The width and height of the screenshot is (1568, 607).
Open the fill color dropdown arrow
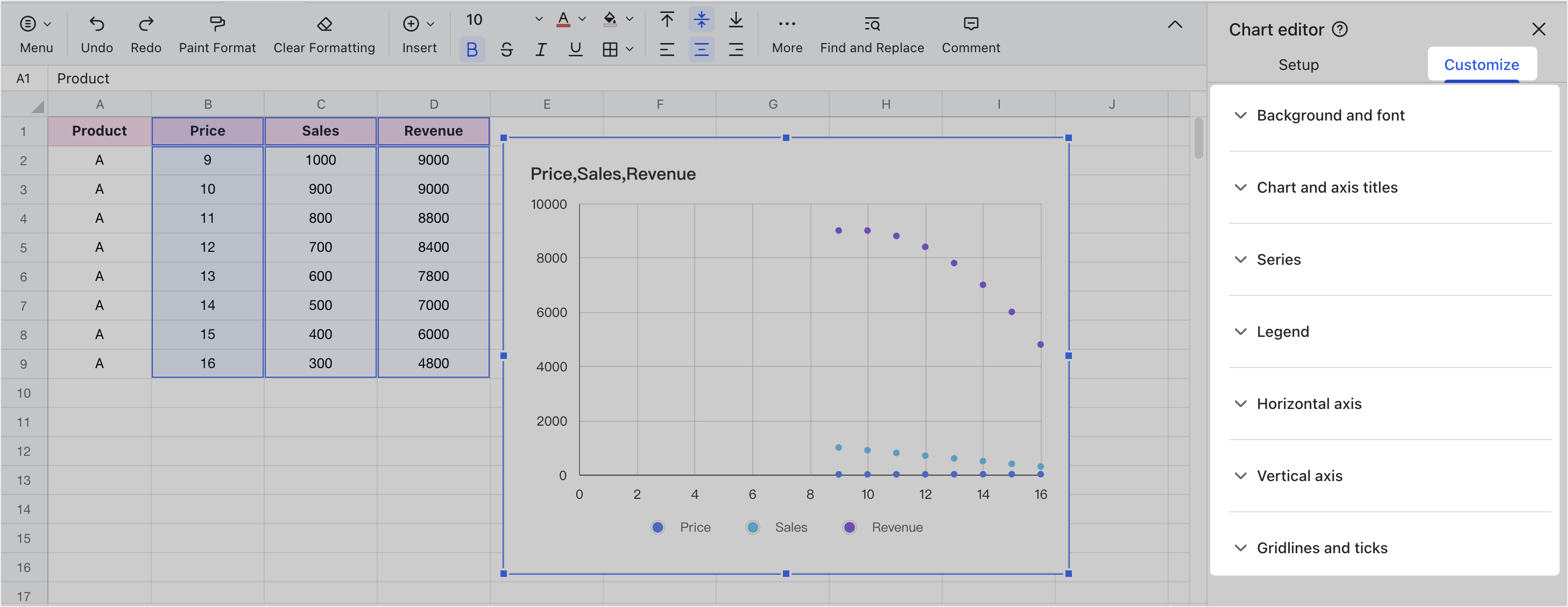(630, 20)
